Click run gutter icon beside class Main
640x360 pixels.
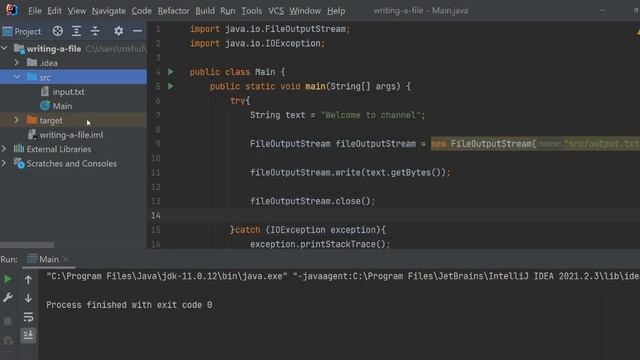point(171,72)
